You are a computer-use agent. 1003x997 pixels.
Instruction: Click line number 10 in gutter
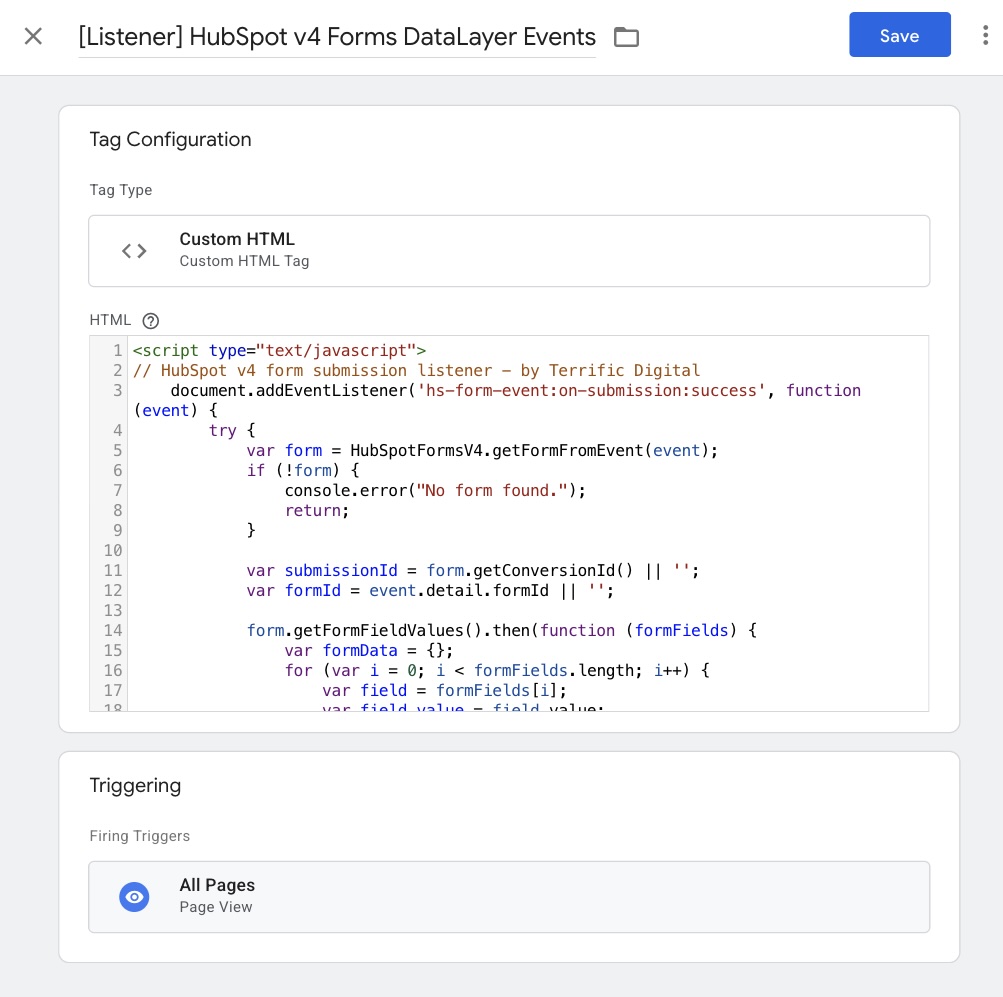tap(113, 551)
